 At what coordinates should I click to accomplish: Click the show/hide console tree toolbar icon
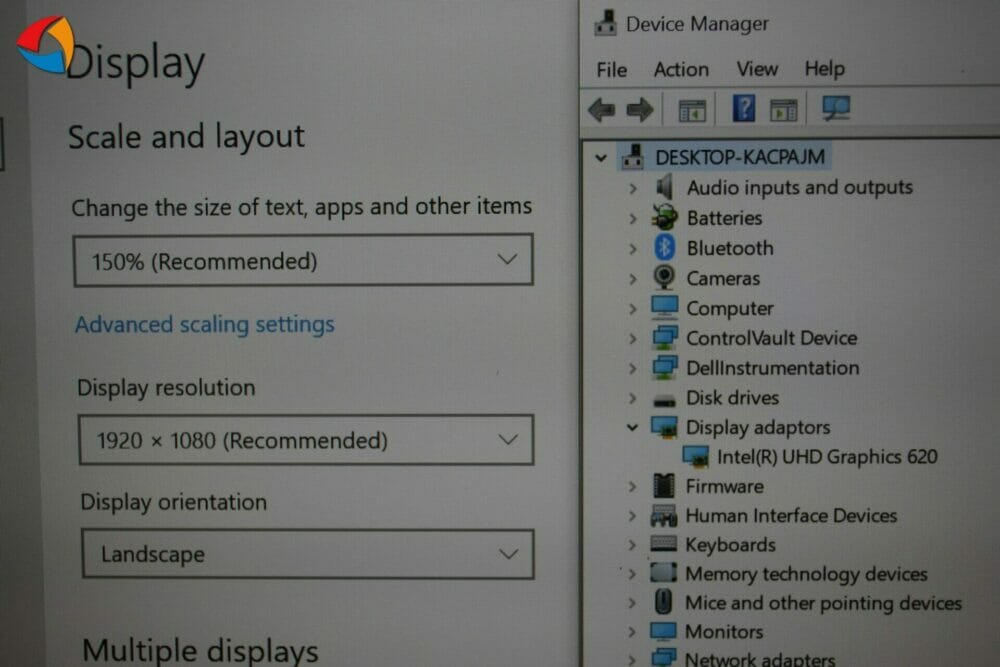(692, 111)
